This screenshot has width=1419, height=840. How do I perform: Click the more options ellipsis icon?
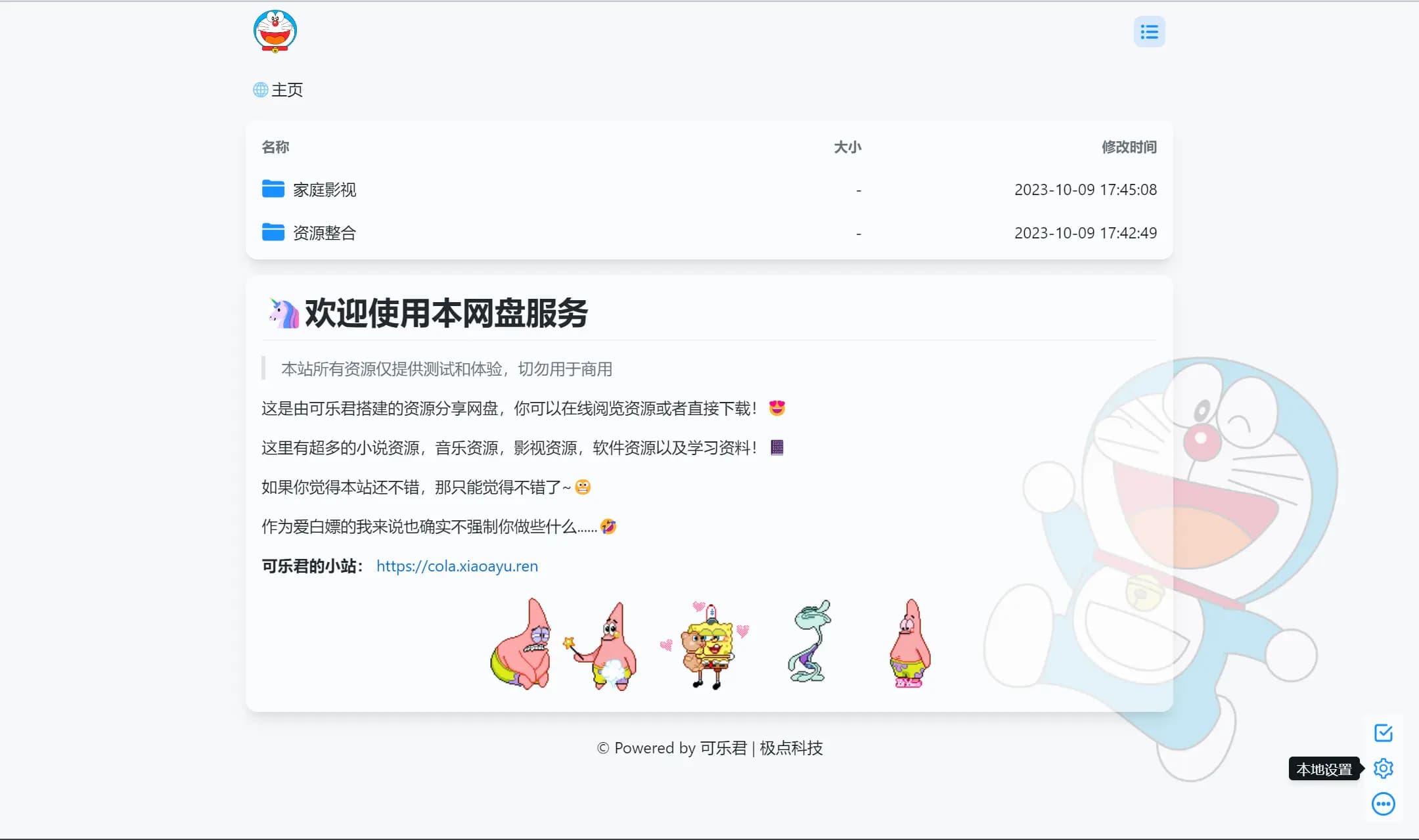tap(1384, 804)
